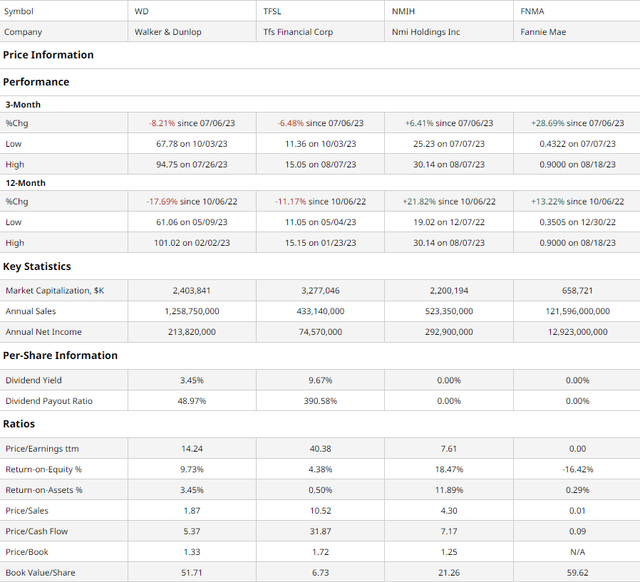Select TFSL net income 74,570,000
The width and height of the screenshot is (640, 582).
tap(320, 332)
